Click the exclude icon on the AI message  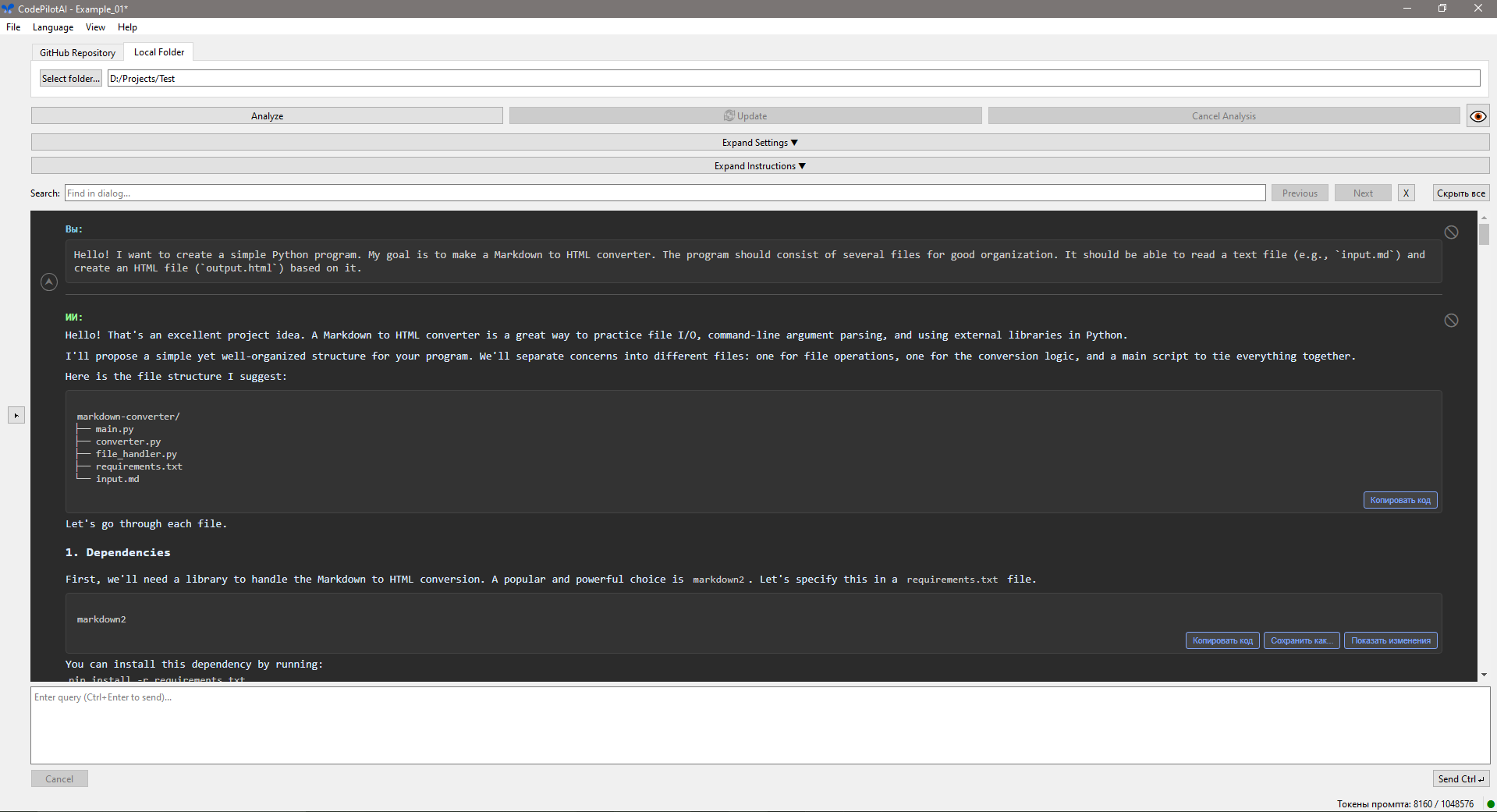(x=1451, y=321)
